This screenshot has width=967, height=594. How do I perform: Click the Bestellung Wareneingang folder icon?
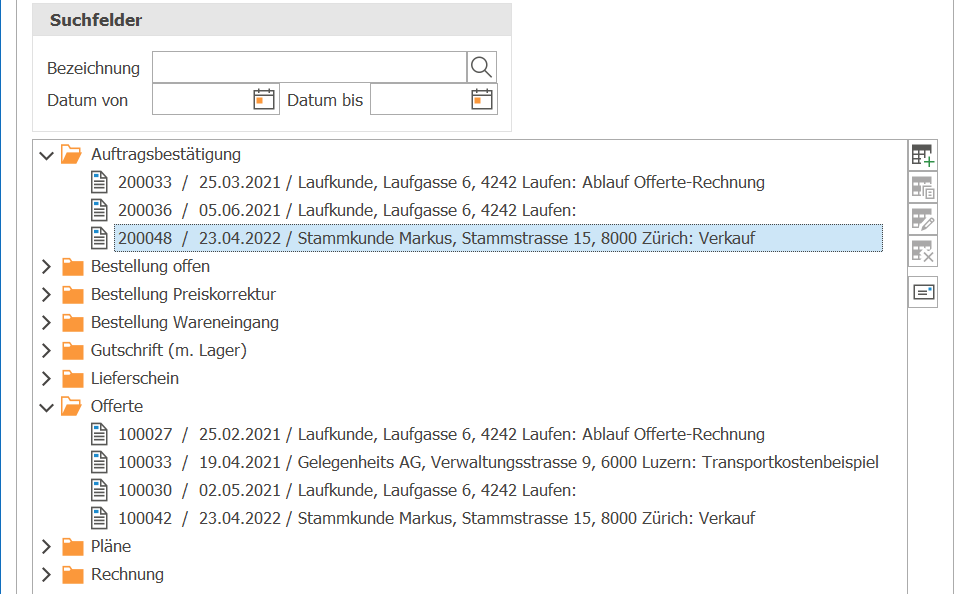[x=73, y=323]
